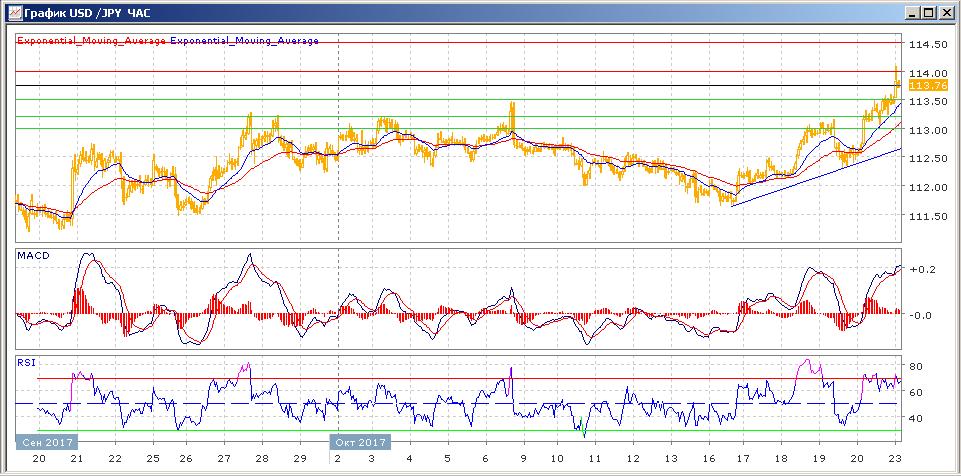Click the Окт 2017 month marker
The image size is (961, 476).
coord(359,441)
